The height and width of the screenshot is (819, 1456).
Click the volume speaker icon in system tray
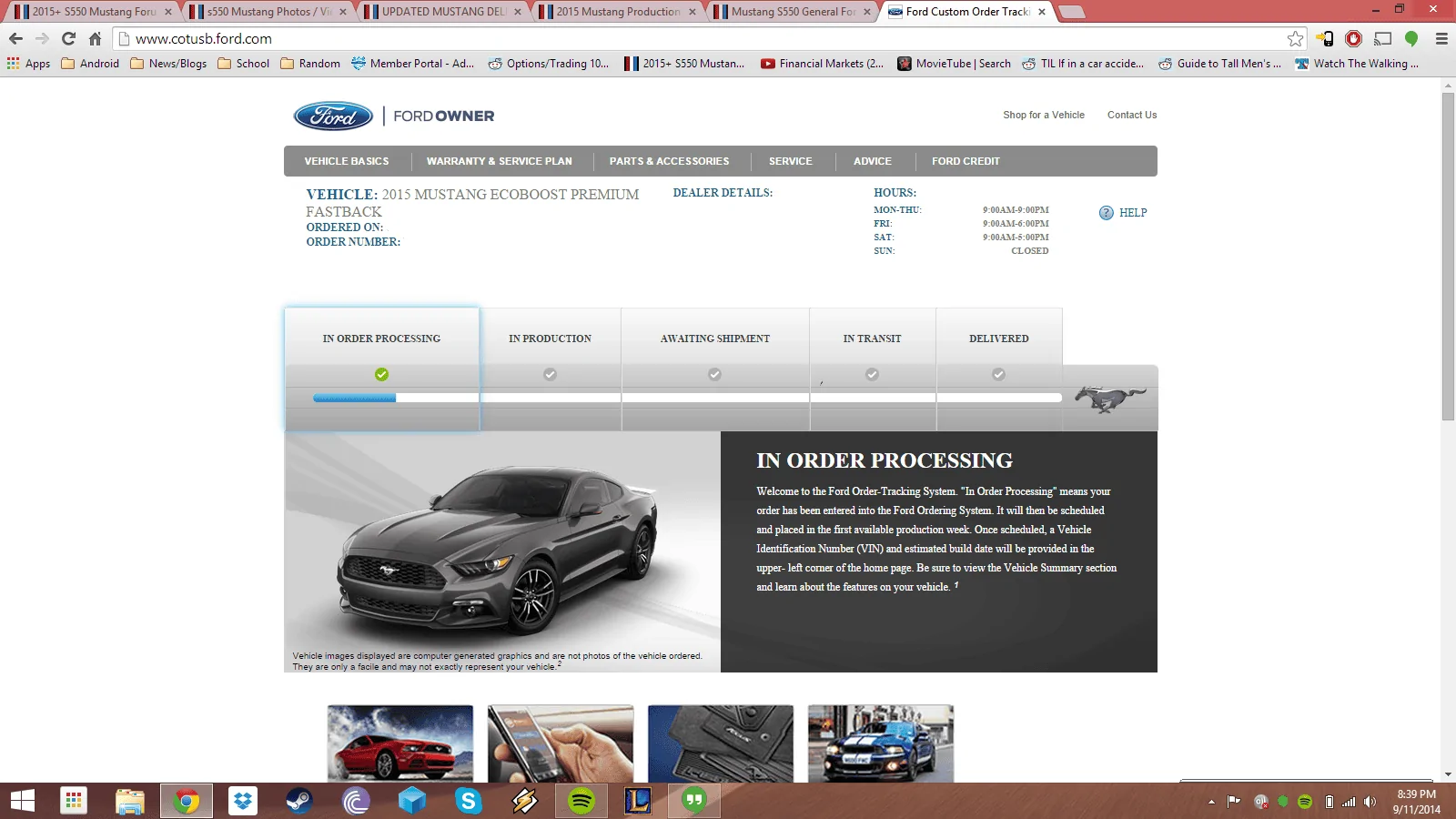[x=1370, y=802]
